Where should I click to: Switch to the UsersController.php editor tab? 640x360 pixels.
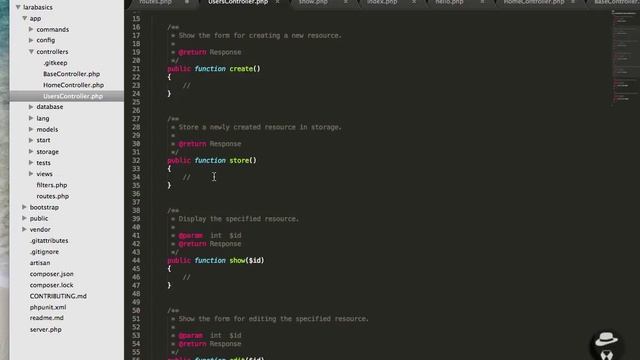pyautogui.click(x=238, y=2)
